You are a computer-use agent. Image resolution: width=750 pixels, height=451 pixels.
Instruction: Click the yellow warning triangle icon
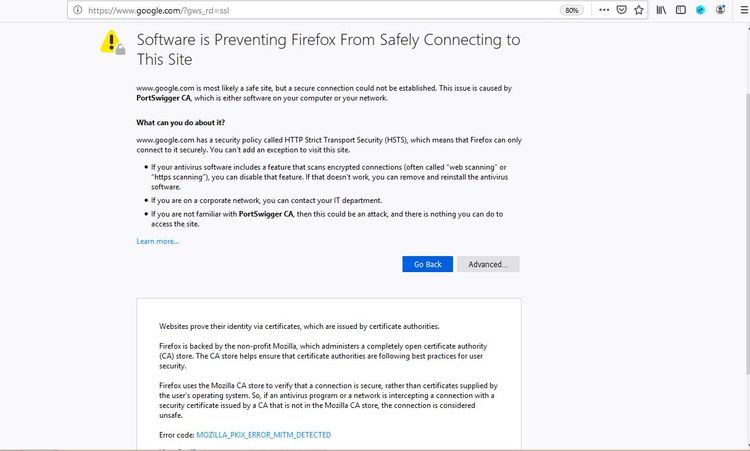click(x=110, y=42)
